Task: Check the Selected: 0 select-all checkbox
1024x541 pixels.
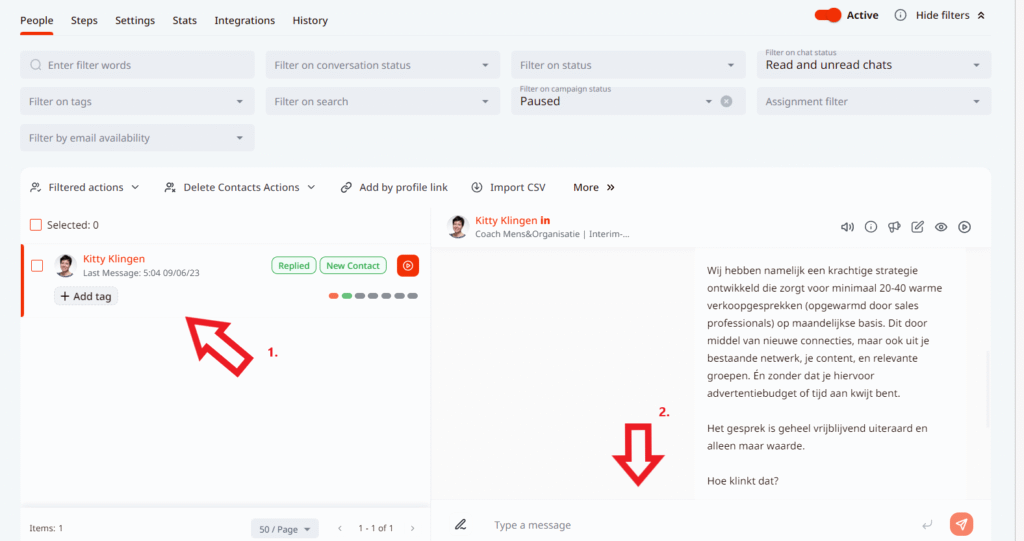Action: click(x=36, y=225)
